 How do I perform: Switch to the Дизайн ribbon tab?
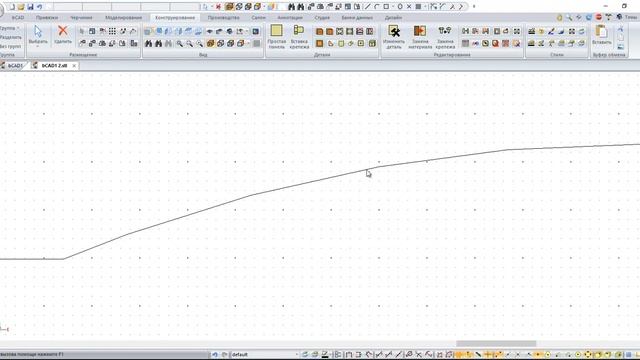[393, 18]
